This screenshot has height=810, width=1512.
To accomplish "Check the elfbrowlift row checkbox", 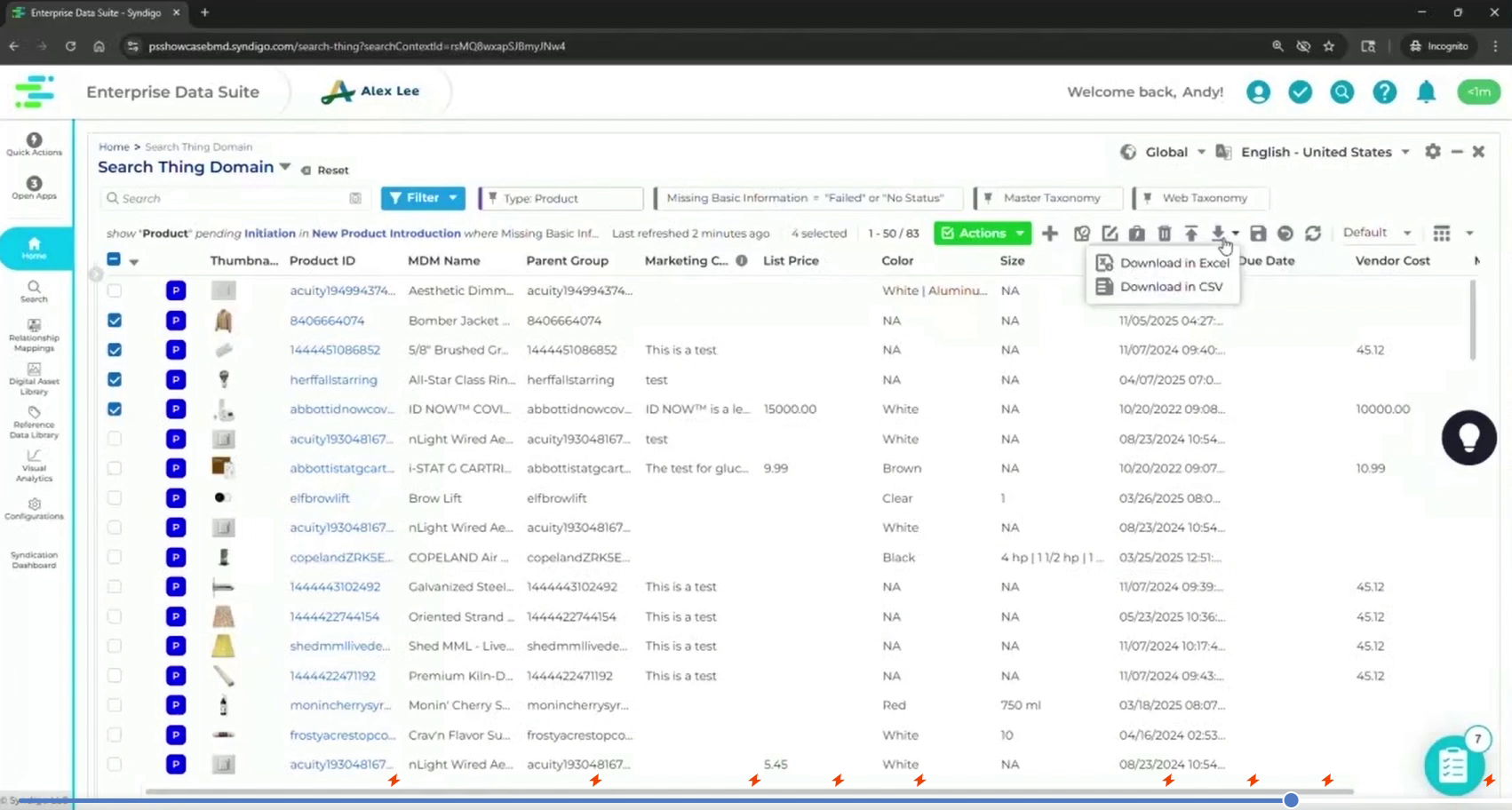I will (x=114, y=498).
